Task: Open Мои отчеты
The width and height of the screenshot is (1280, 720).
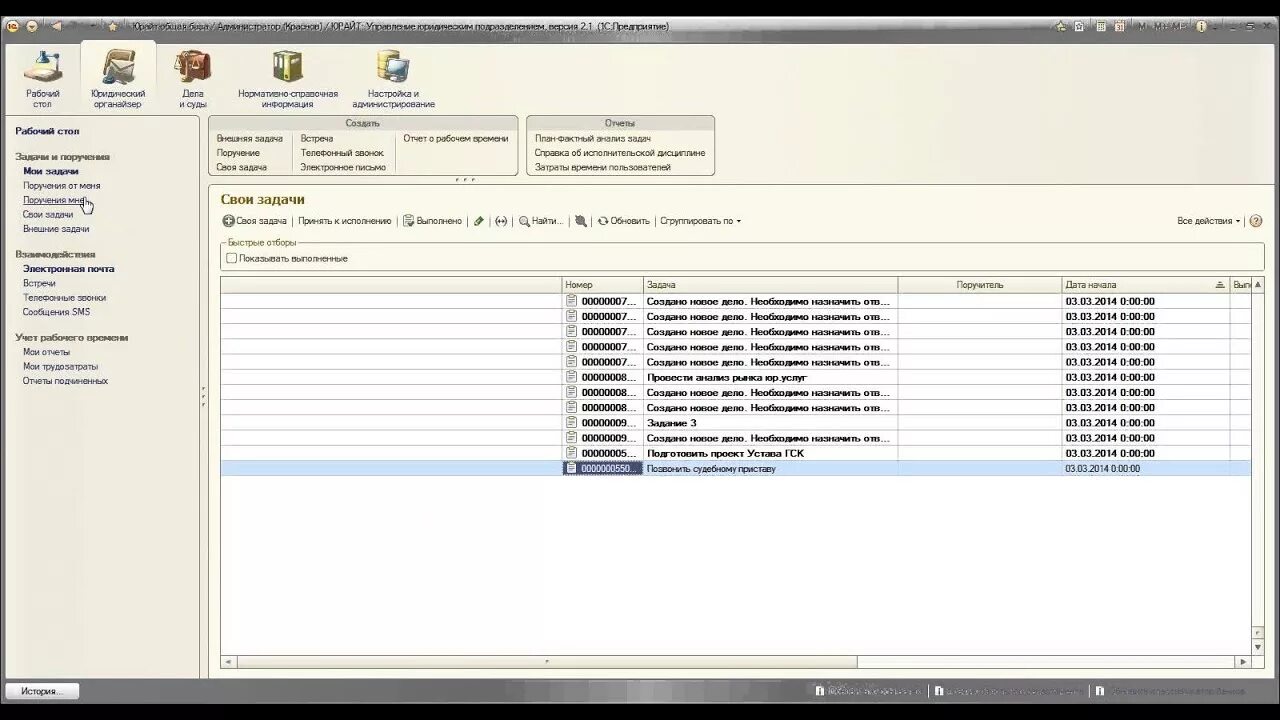Action: coord(46,352)
